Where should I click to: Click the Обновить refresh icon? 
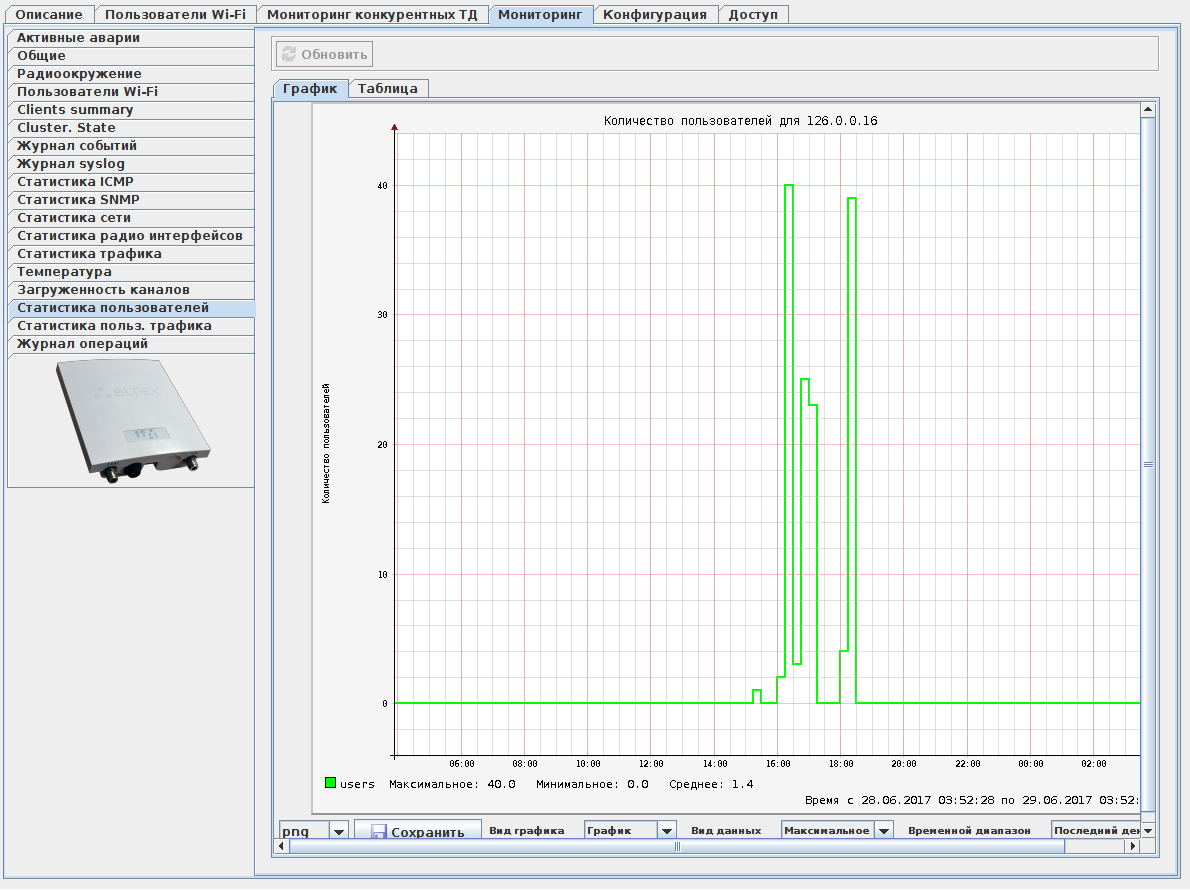tap(288, 54)
